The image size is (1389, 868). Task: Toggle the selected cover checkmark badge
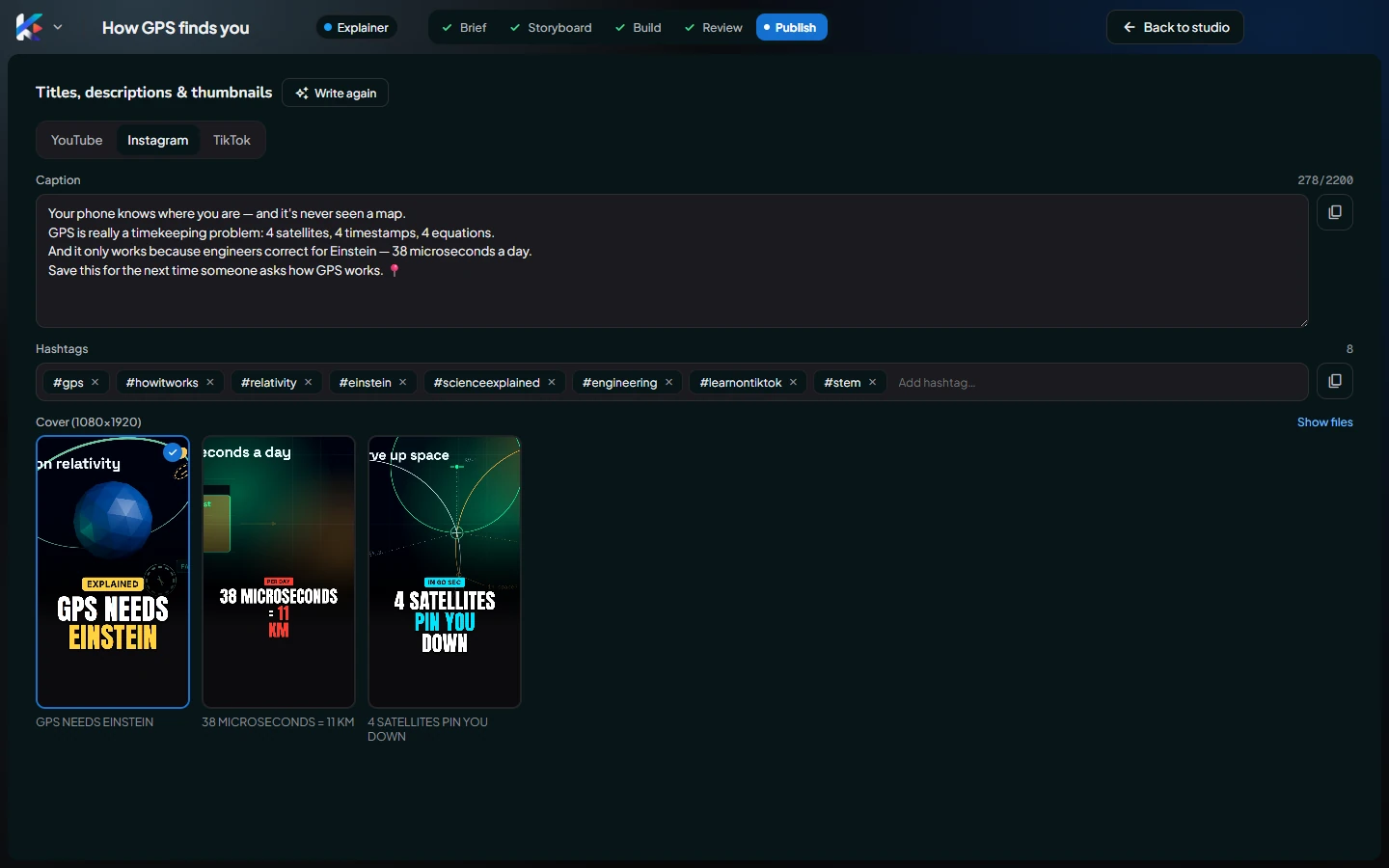tap(173, 451)
